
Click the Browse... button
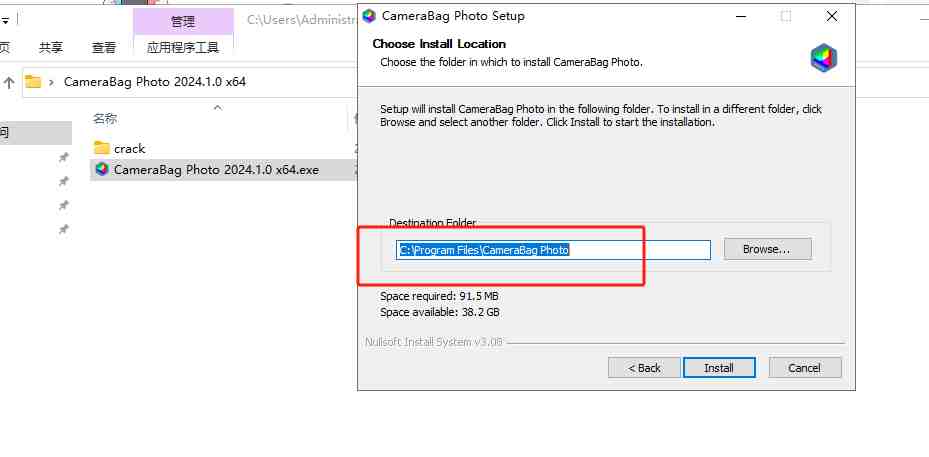click(x=767, y=249)
